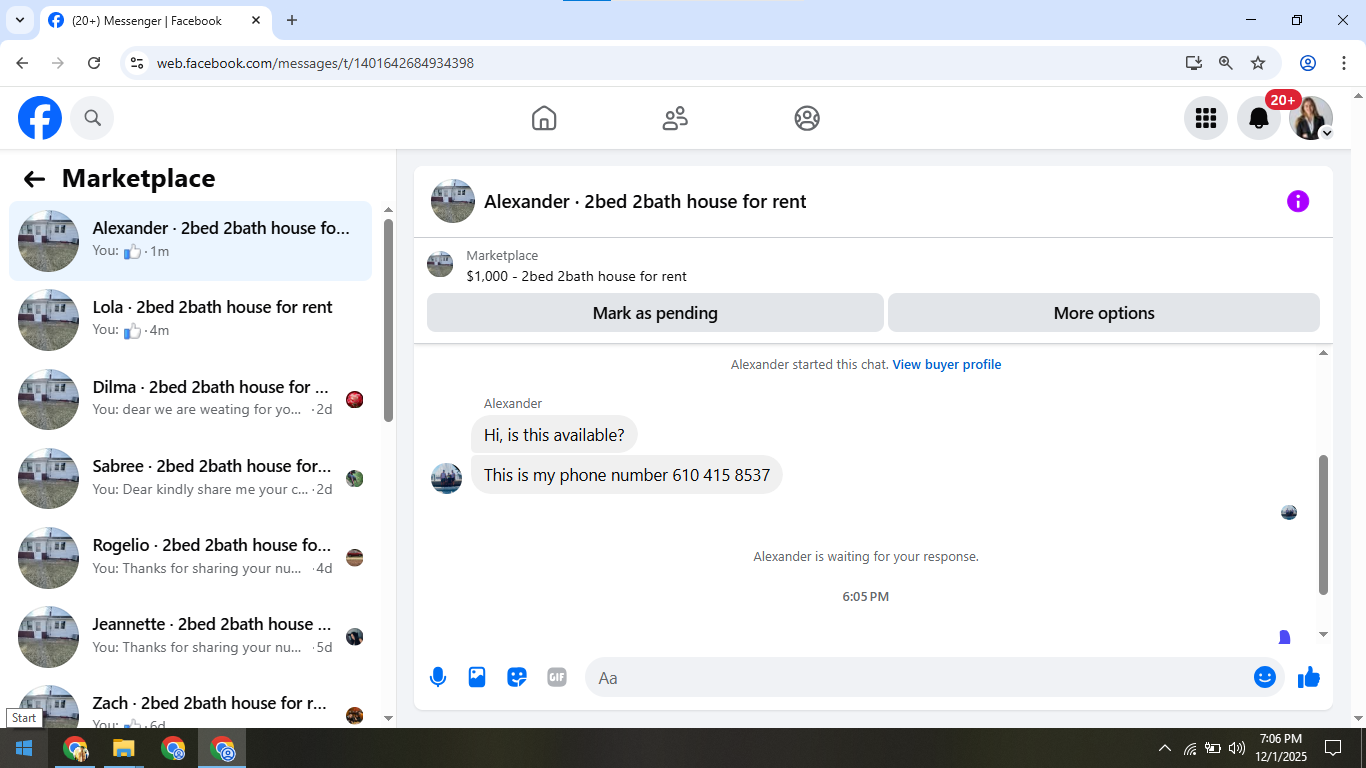Open the Jeannette conversation

pos(191,636)
